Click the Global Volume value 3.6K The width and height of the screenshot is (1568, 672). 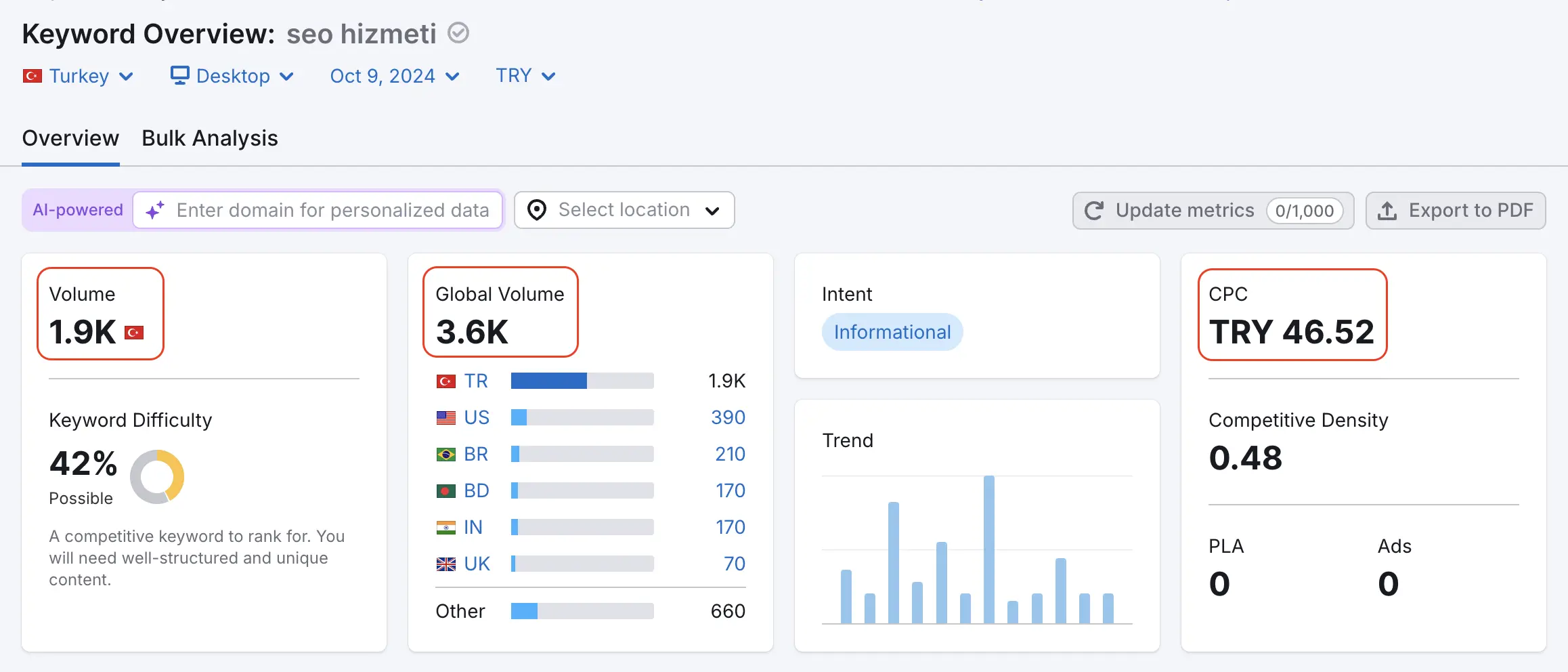472,332
